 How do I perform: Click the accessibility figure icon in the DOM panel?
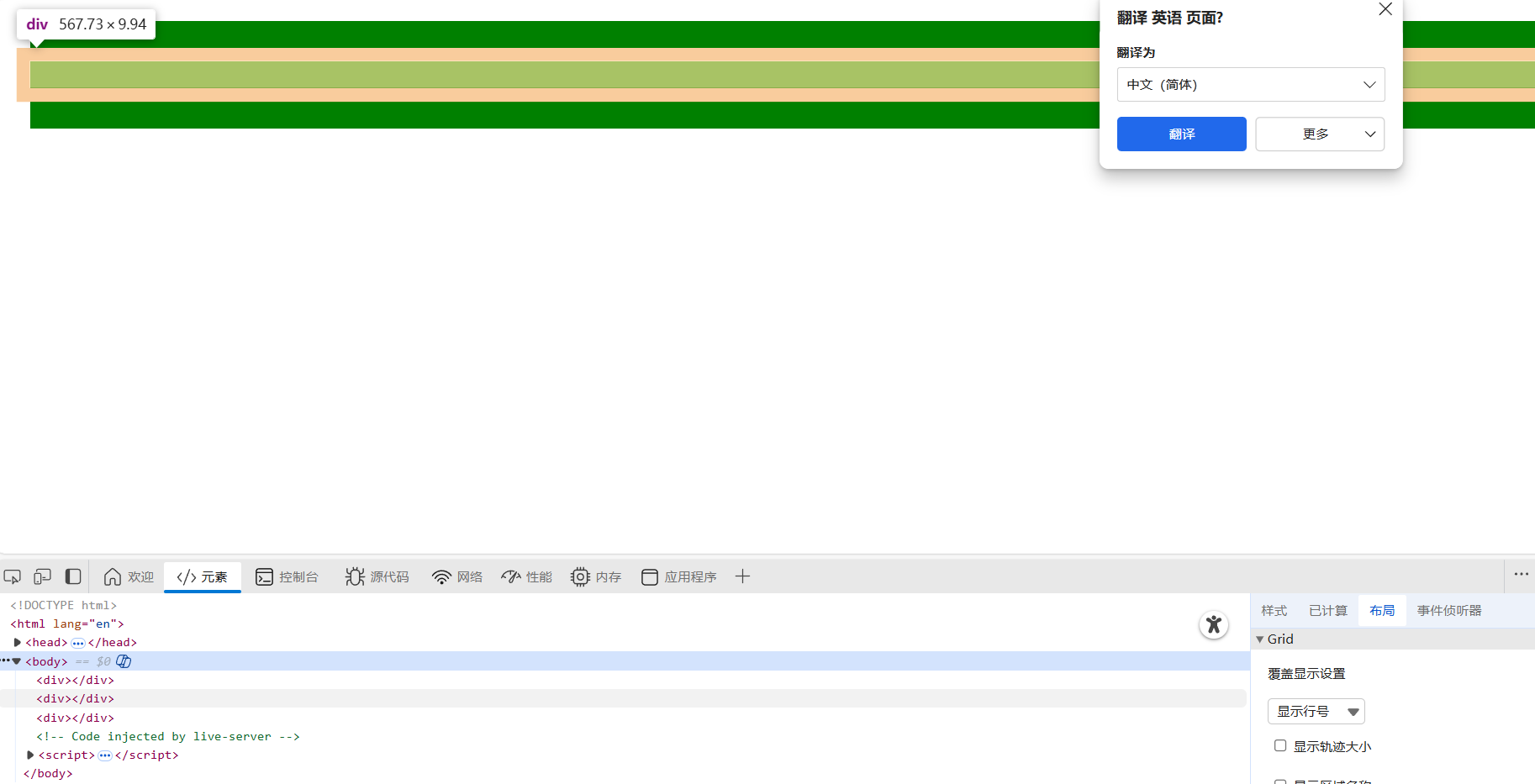click(1214, 624)
